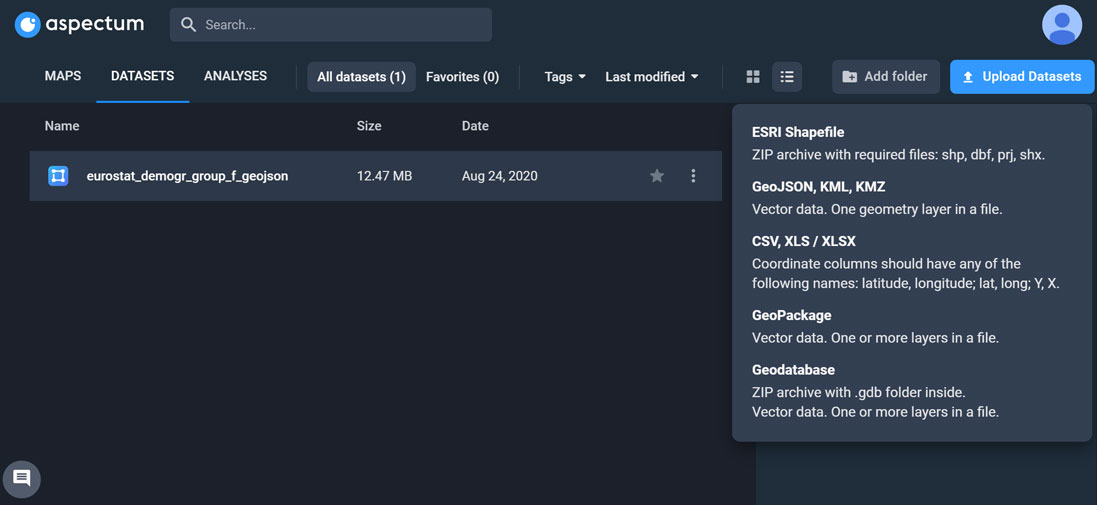This screenshot has width=1097, height=505.
Task: Go to the MAPS tab
Action: tap(63, 76)
